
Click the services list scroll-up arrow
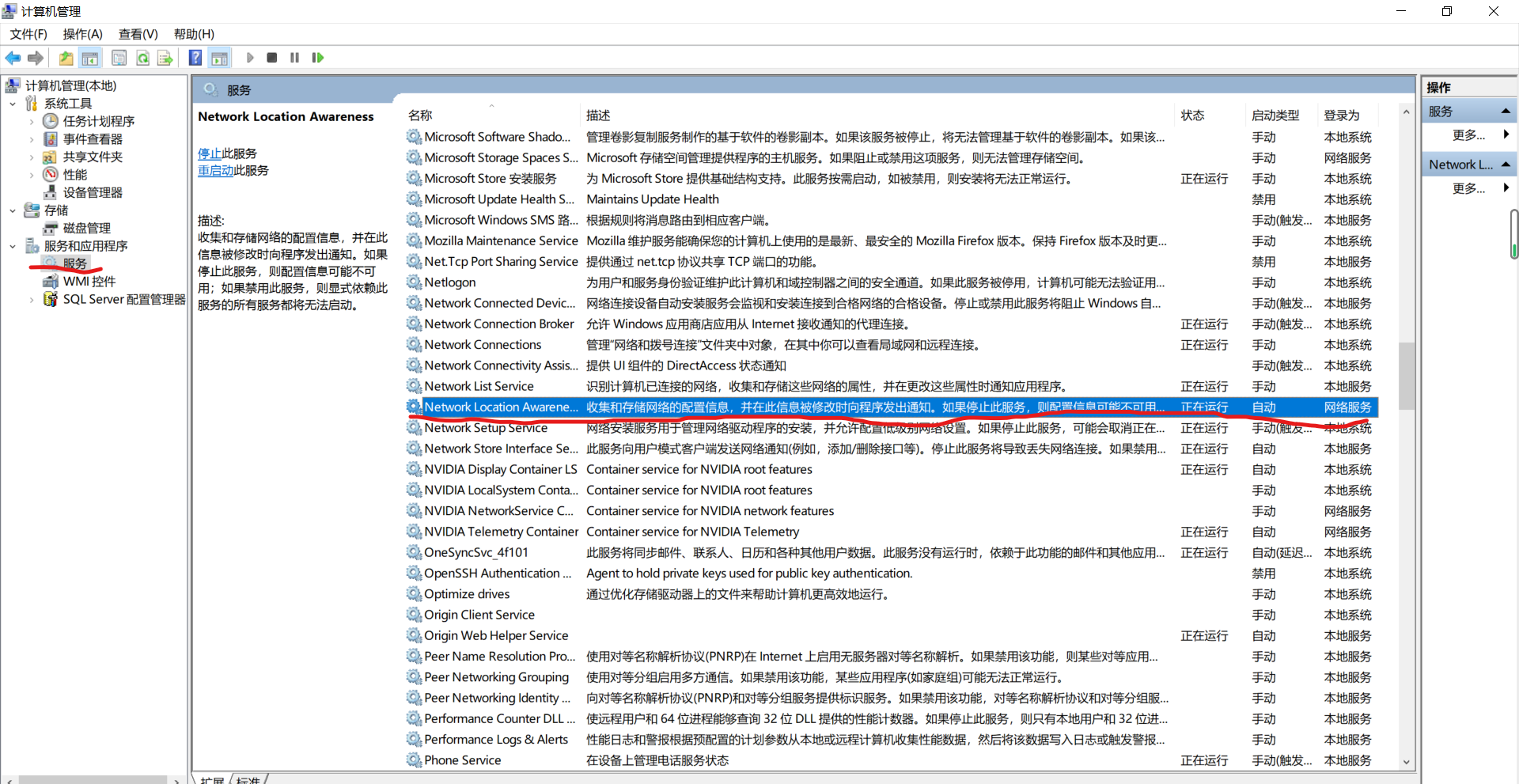point(1406,112)
